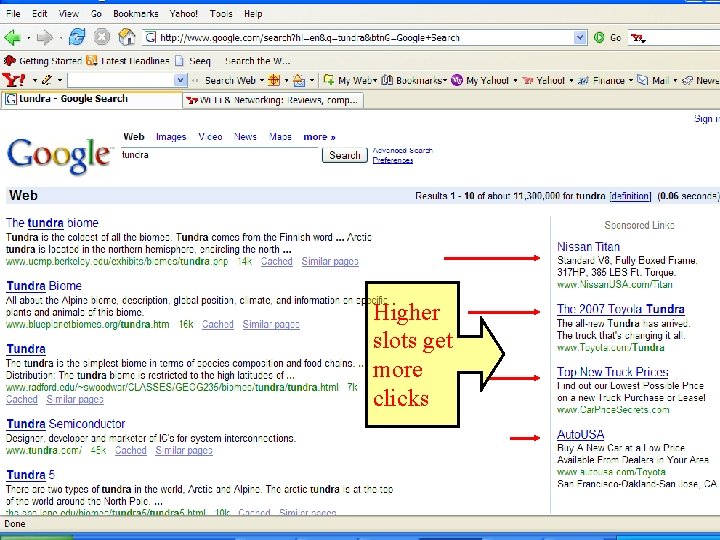The image size is (720, 540).
Task: Expand the My Yahoo! dropdown arrow
Action: coord(515,80)
